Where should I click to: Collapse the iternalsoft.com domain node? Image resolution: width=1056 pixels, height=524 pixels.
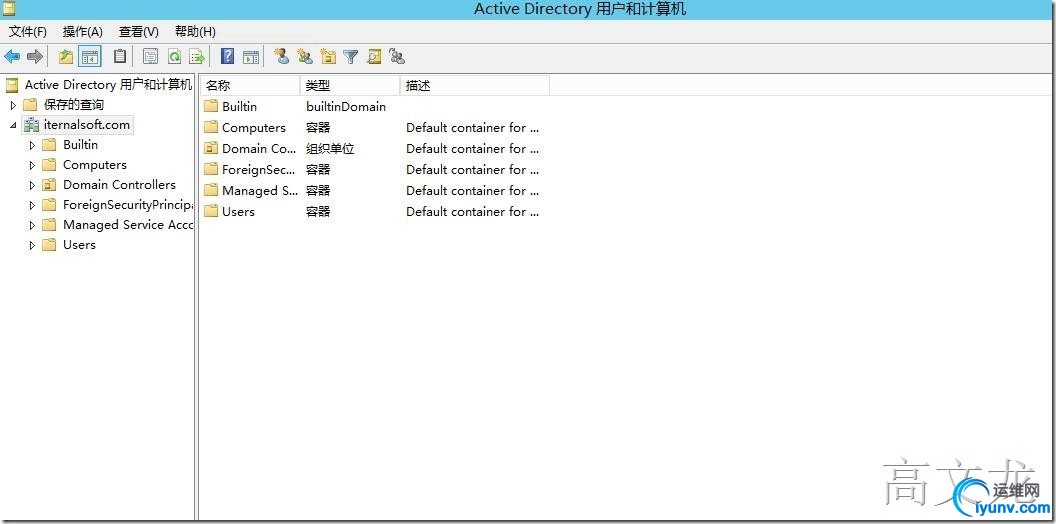13,125
